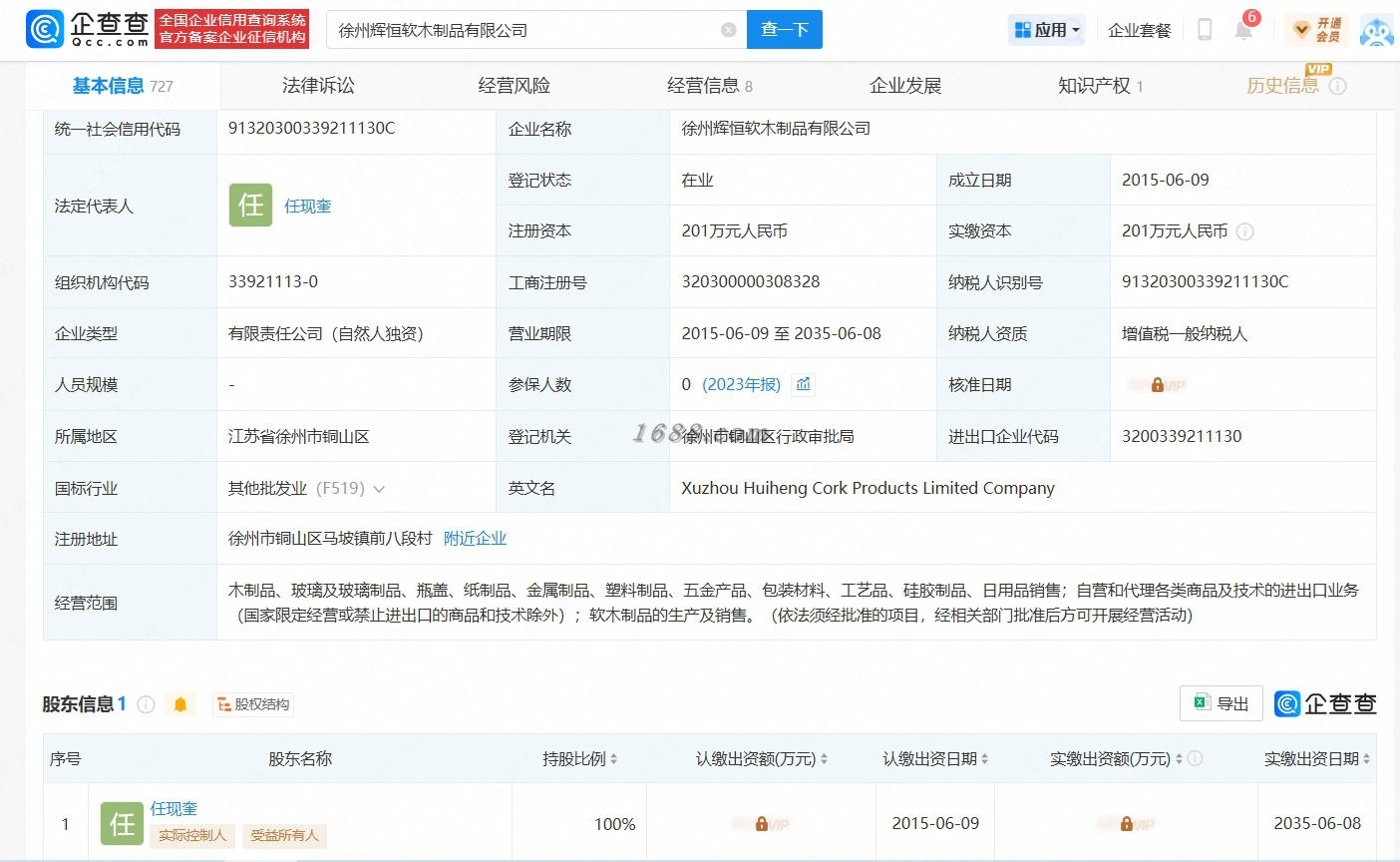Click the 实缴出资日期 value 2035-06-08

(1317, 823)
